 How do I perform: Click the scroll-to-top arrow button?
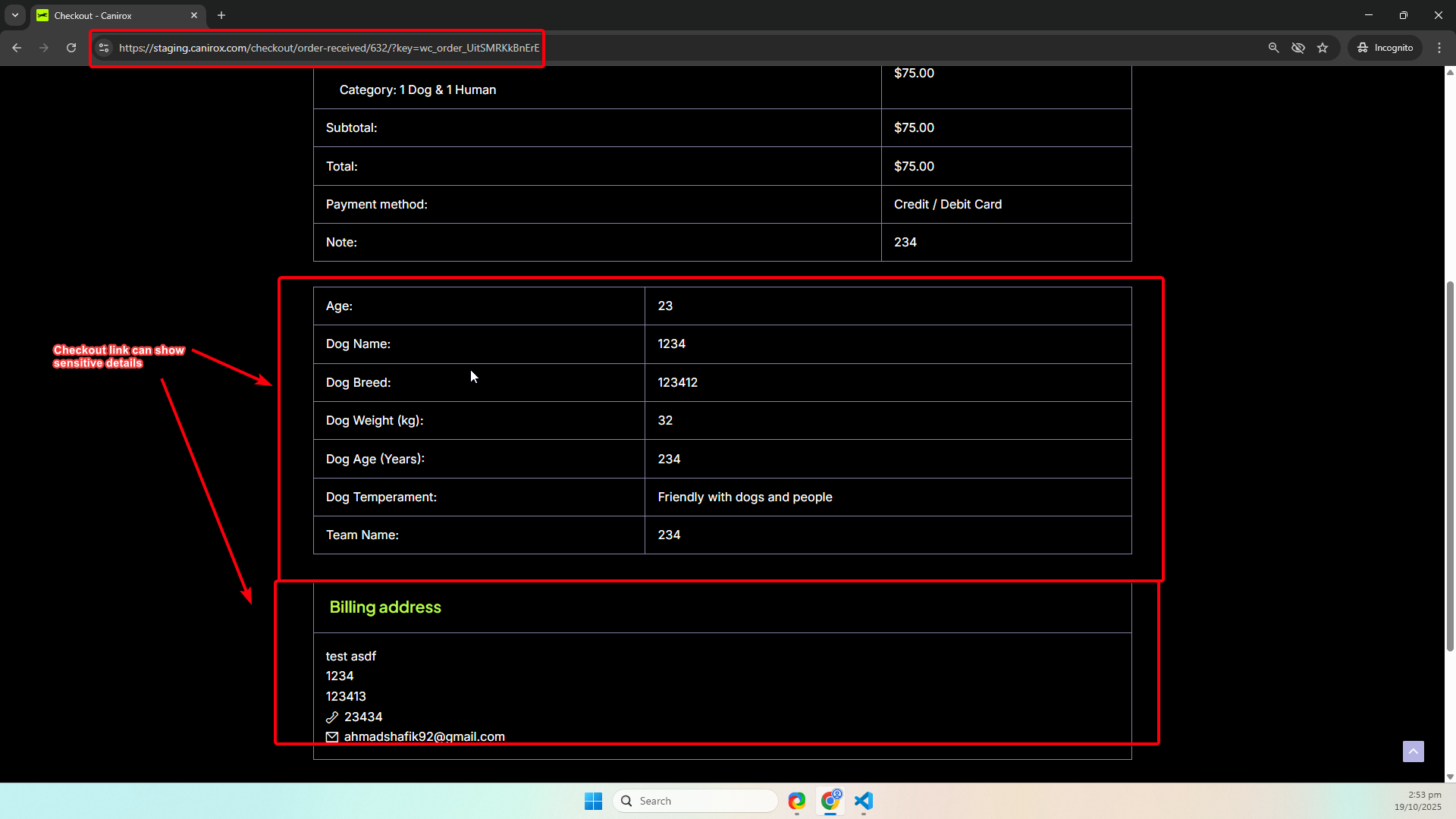[1413, 752]
